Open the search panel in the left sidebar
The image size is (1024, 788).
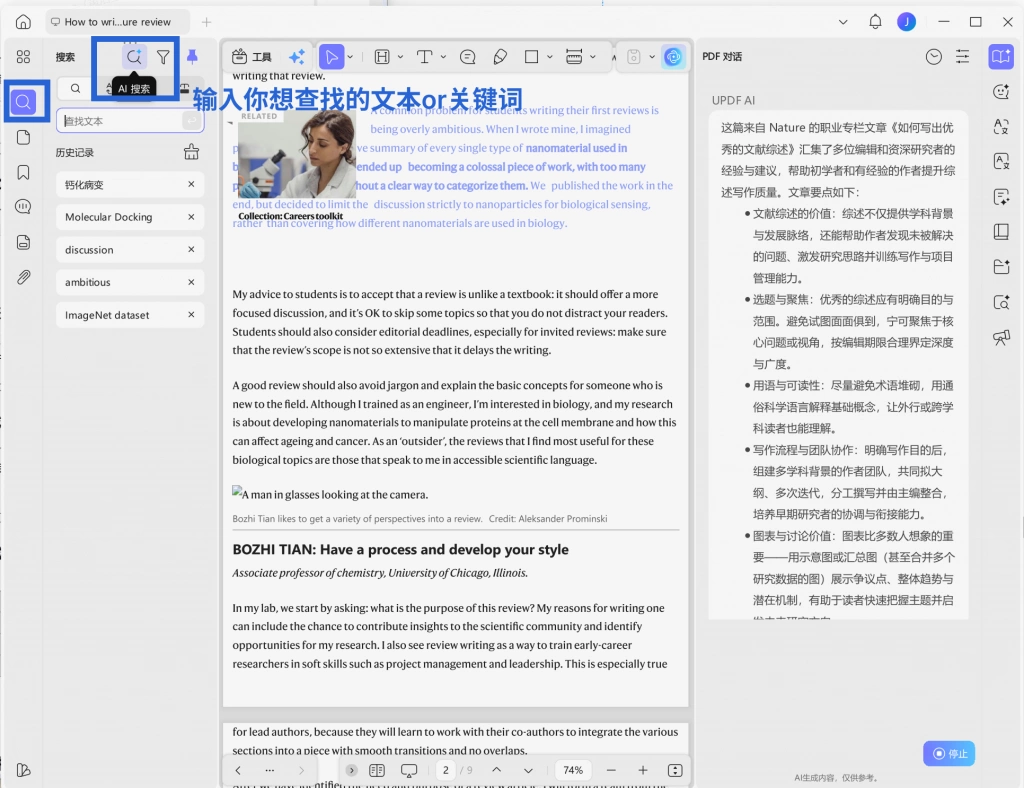click(x=24, y=102)
